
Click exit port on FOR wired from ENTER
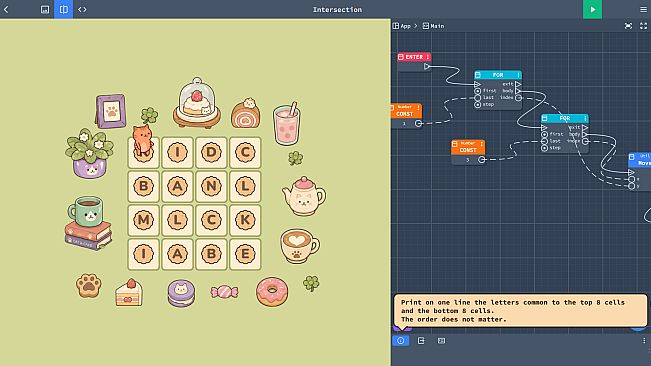518,84
